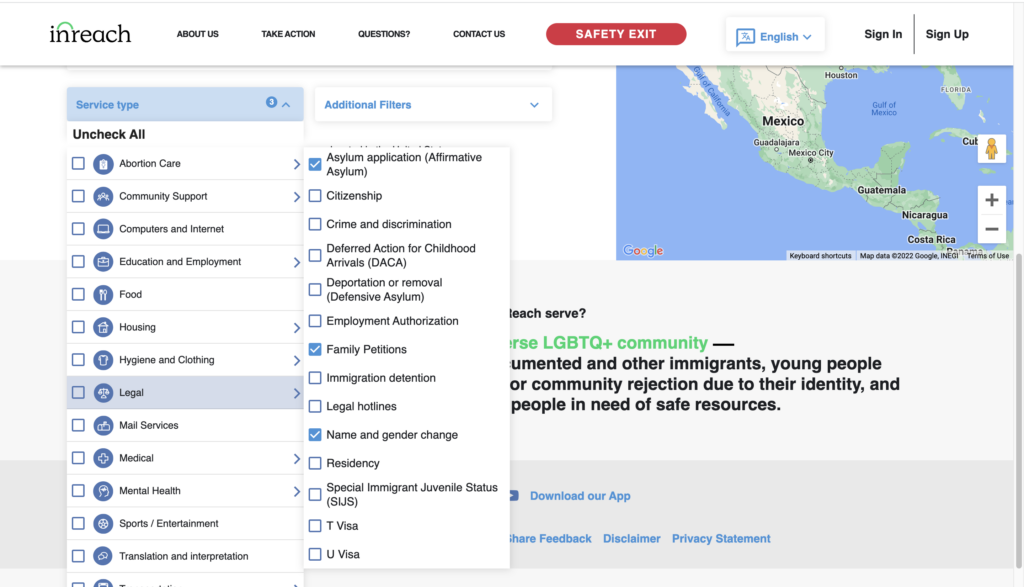Expand the Education and Employment subcategories arrow

(x=296, y=262)
